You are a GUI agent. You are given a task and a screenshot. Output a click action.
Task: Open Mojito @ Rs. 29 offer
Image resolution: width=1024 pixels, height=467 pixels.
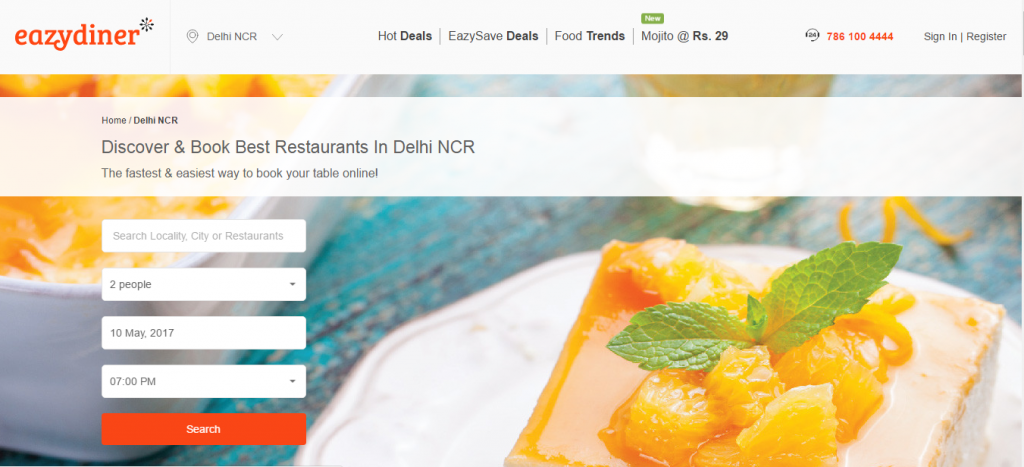point(684,36)
